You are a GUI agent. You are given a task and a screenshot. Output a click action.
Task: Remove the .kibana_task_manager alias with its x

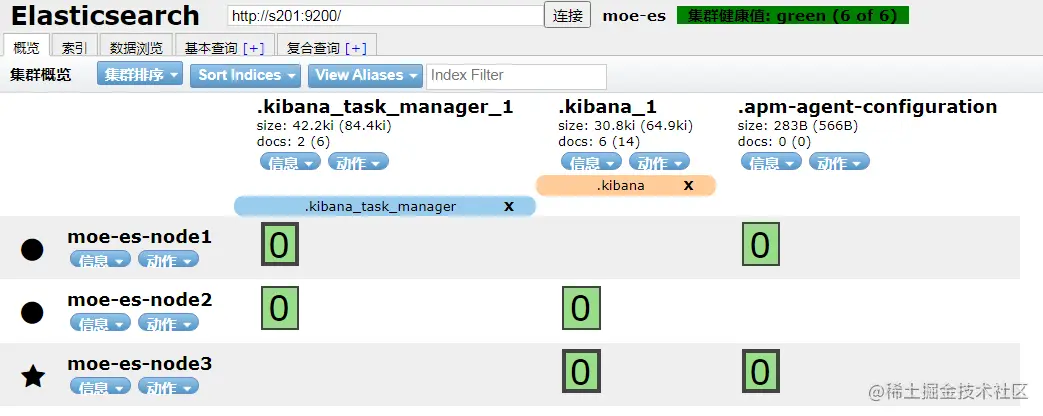pos(509,206)
